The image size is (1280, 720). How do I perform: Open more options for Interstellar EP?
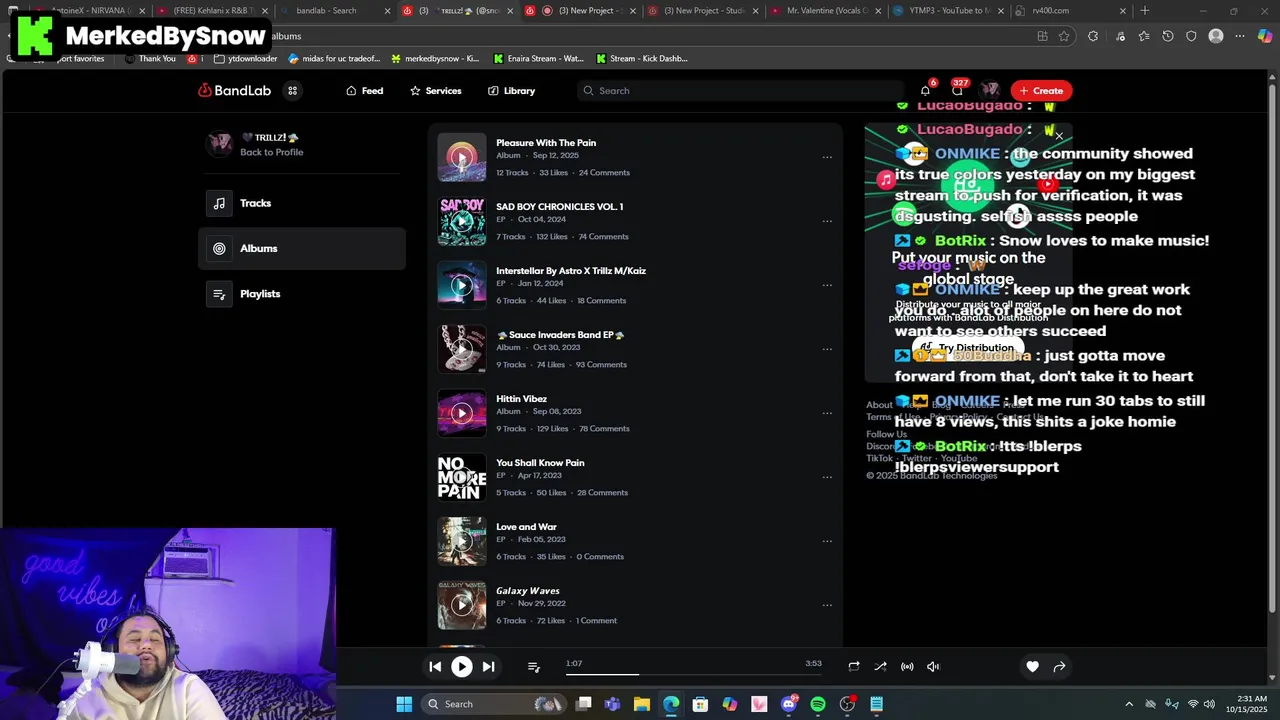pos(827,285)
